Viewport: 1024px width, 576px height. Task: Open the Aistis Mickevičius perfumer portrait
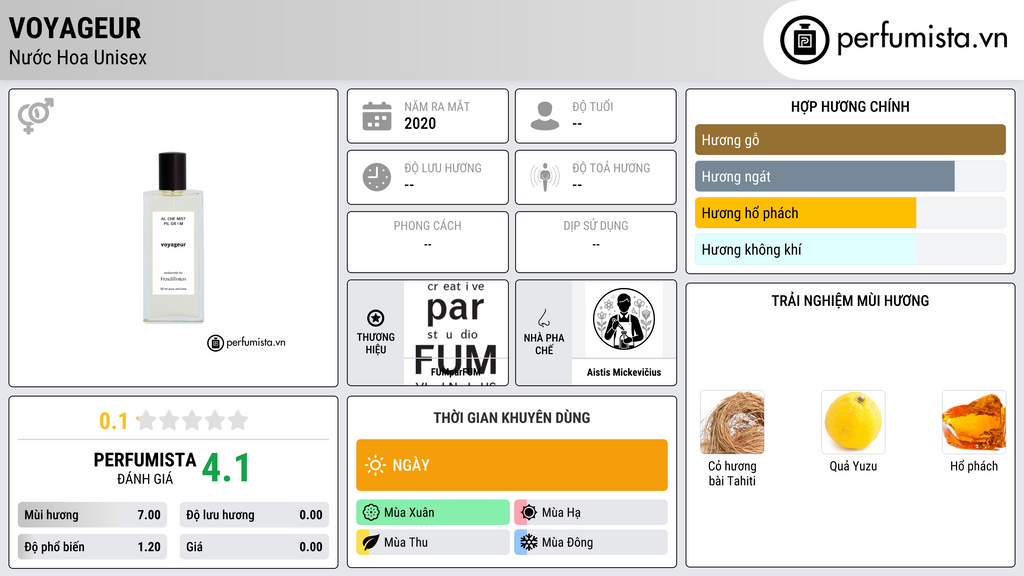[624, 319]
